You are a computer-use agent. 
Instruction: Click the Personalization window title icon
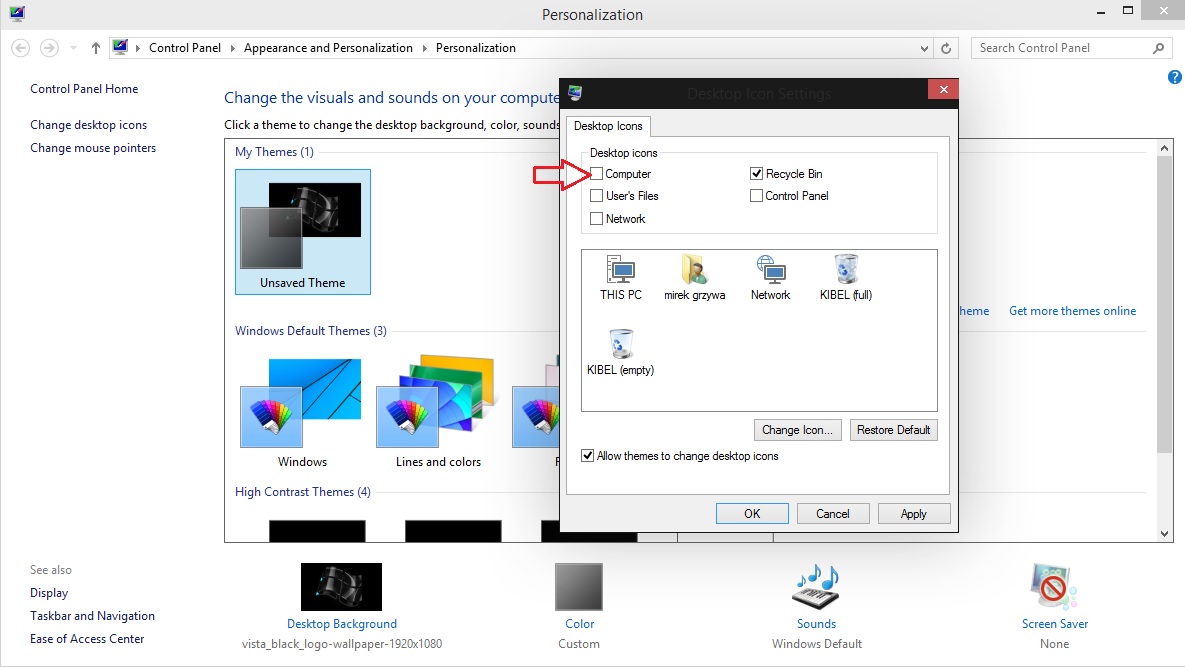(x=17, y=14)
